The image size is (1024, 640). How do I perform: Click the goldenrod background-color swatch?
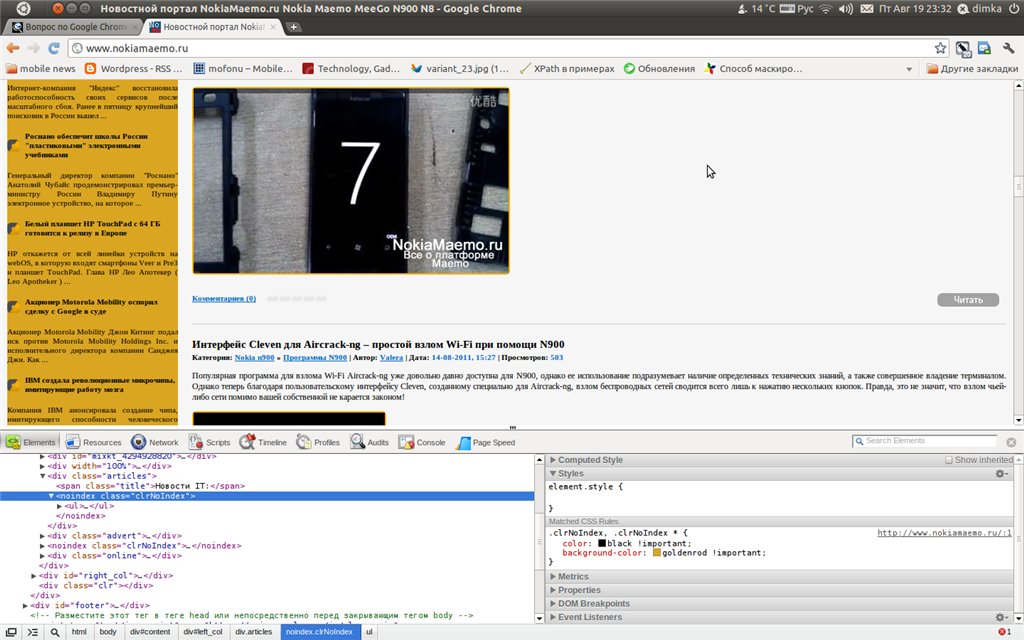(657, 553)
